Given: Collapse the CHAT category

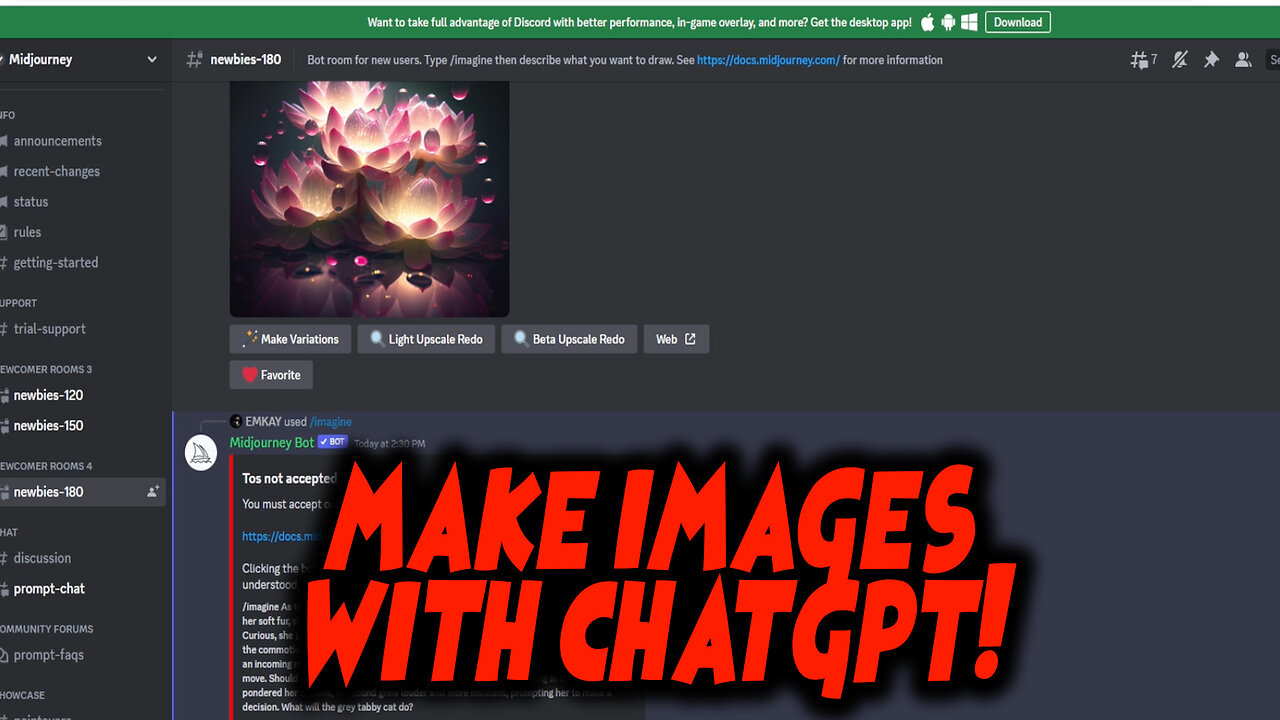Looking at the screenshot, I should point(9,532).
